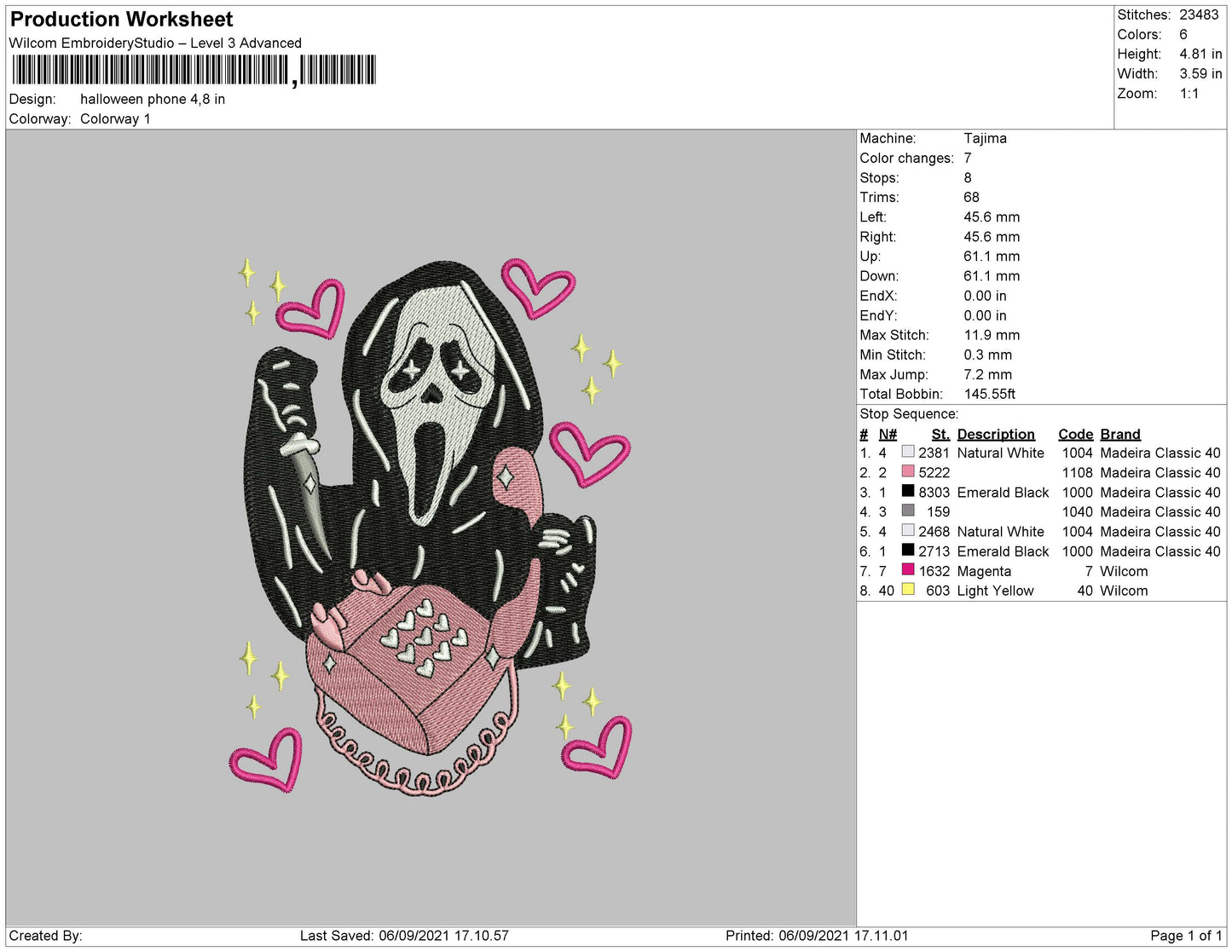Image resolution: width=1232 pixels, height=952 pixels.
Task: Click the 'Last Saved: 06/09/2021 17.10.57' text
Action: coord(404,935)
